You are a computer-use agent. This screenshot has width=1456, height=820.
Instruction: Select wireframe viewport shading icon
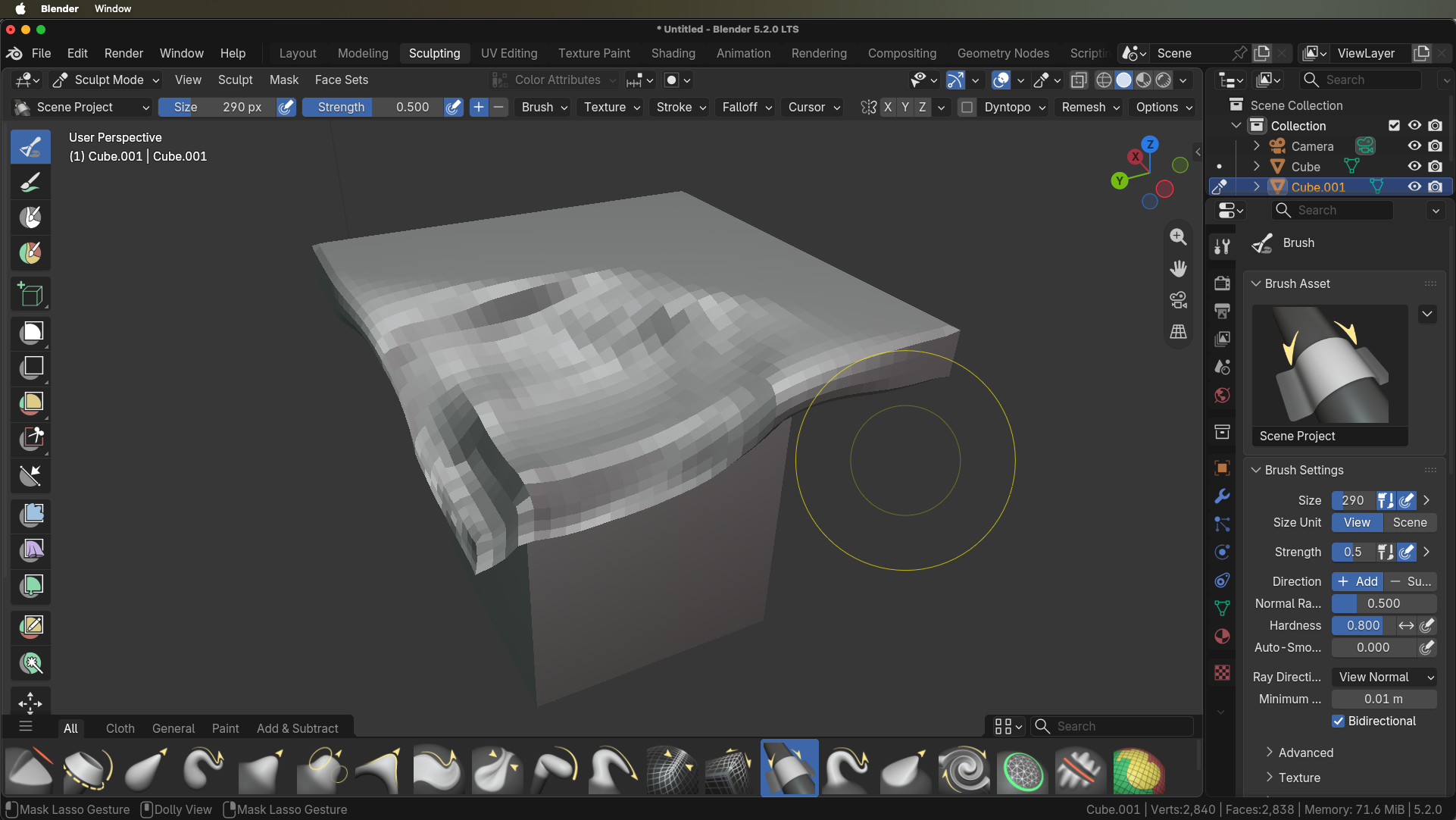point(1104,80)
